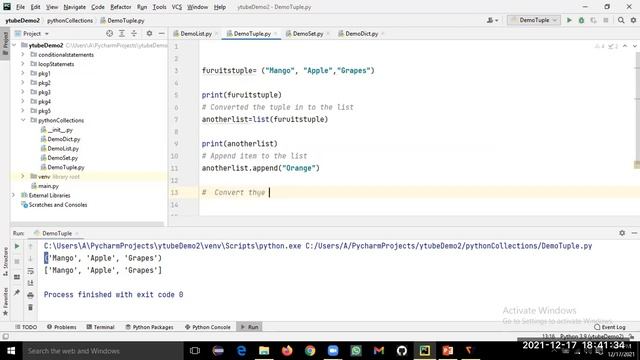Click the locate file target icon in Project panel
This screenshot has width=640, height=360.
(109, 33)
